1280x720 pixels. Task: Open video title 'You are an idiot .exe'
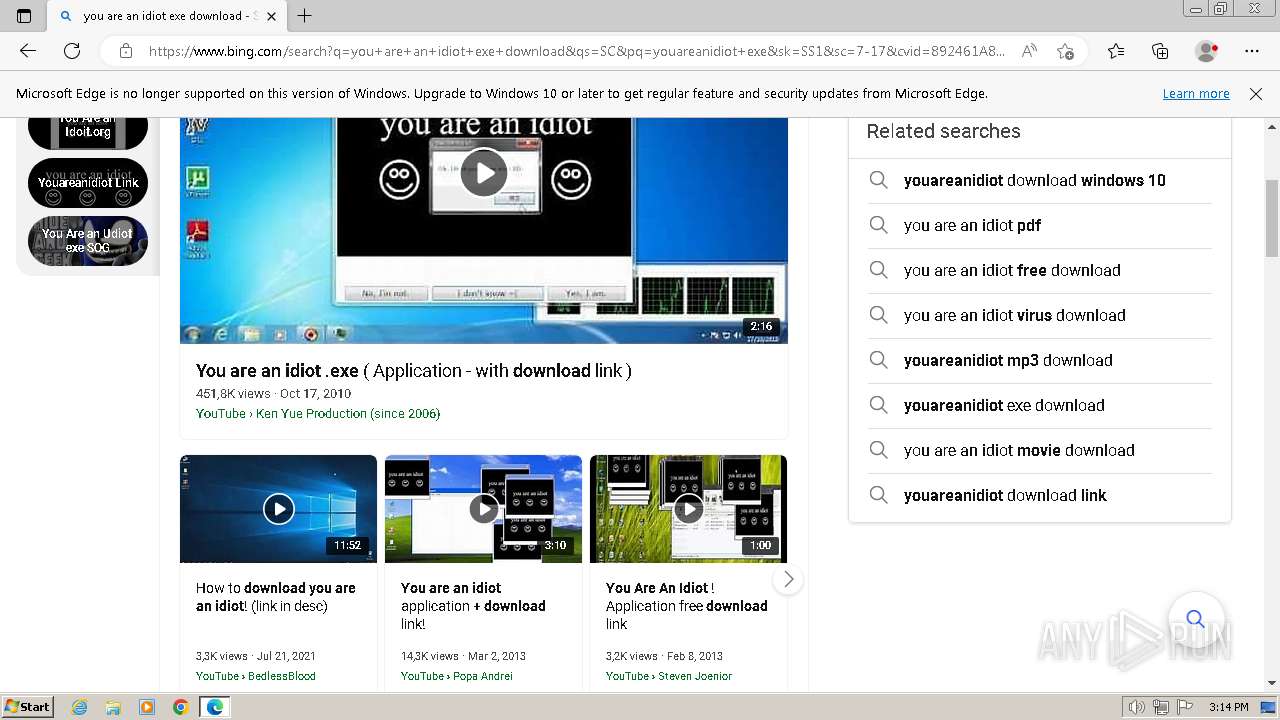414,371
